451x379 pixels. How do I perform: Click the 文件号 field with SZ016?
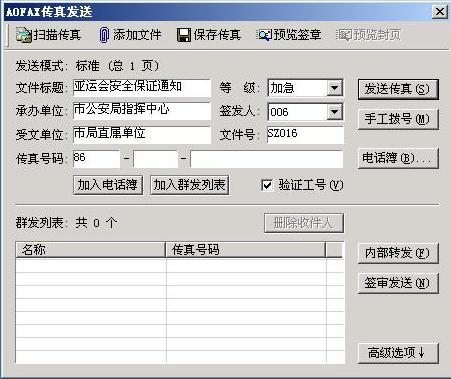click(x=305, y=135)
